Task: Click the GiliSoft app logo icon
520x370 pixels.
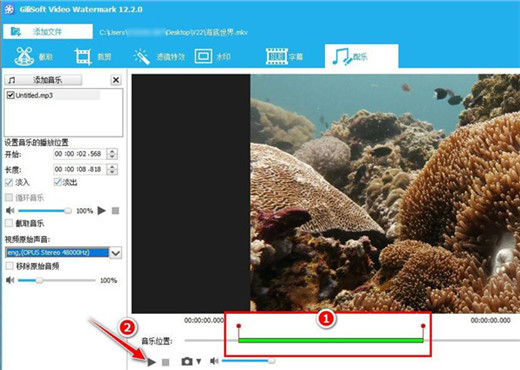Action: point(9,9)
